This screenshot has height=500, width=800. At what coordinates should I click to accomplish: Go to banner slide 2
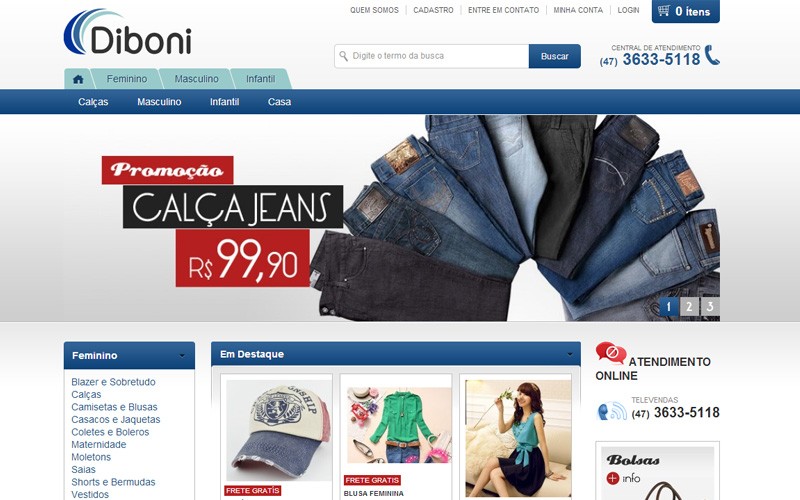point(689,307)
